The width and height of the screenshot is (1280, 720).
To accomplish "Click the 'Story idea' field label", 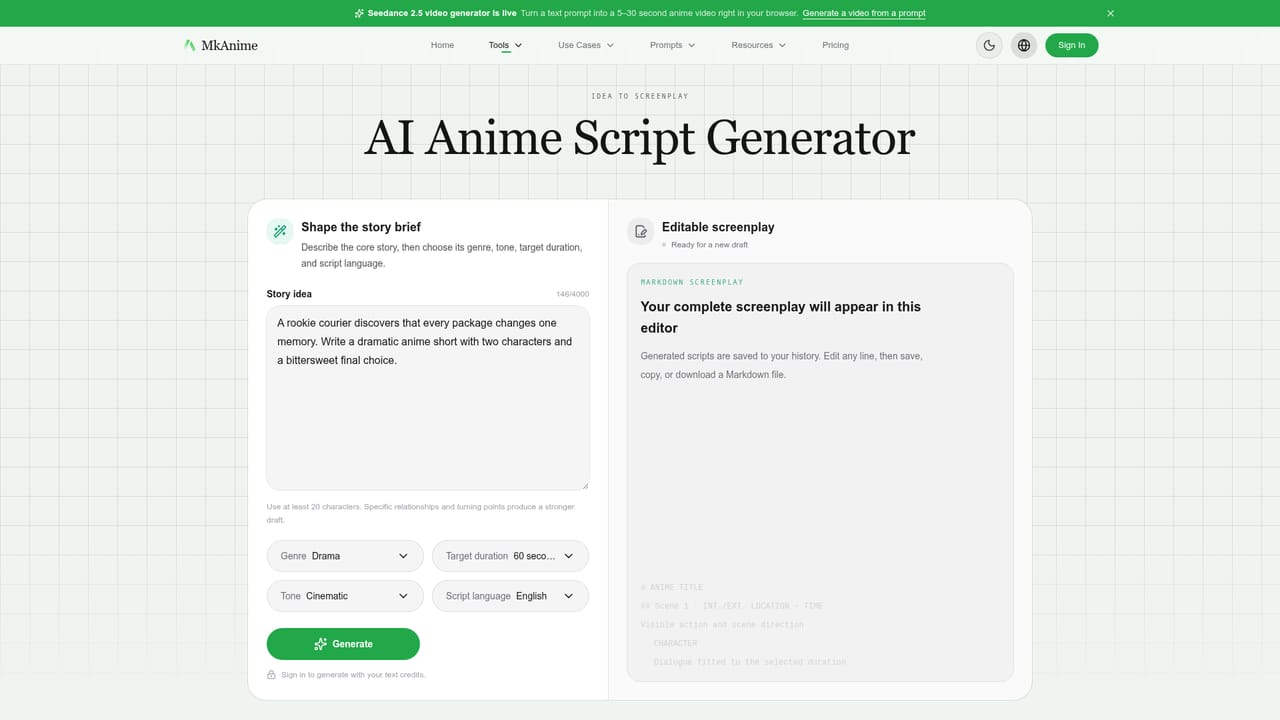I will pyautogui.click(x=289, y=294).
